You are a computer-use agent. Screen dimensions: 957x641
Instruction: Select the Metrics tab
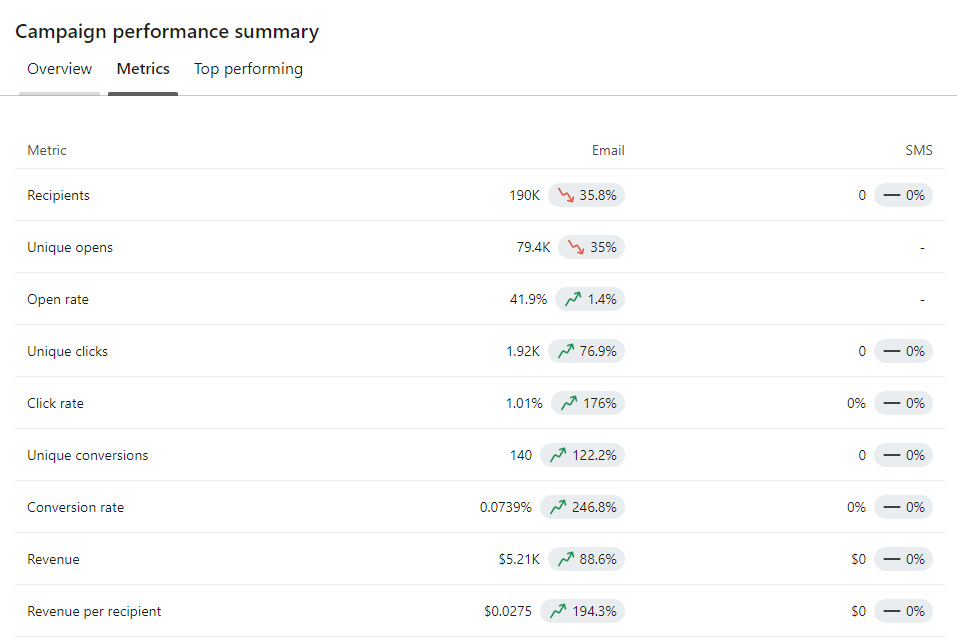point(143,69)
